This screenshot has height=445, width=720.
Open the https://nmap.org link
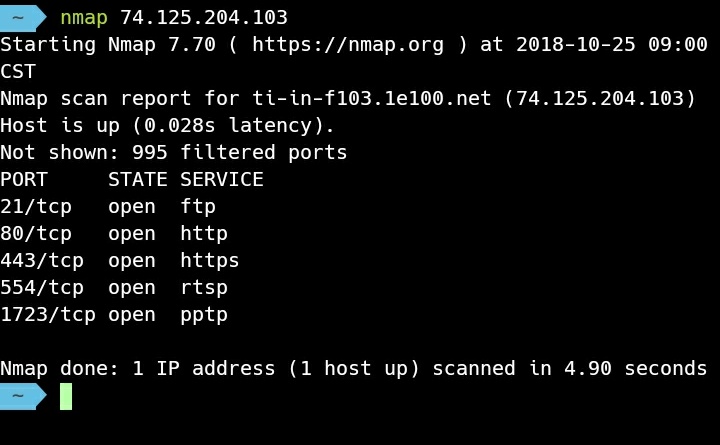click(x=348, y=45)
